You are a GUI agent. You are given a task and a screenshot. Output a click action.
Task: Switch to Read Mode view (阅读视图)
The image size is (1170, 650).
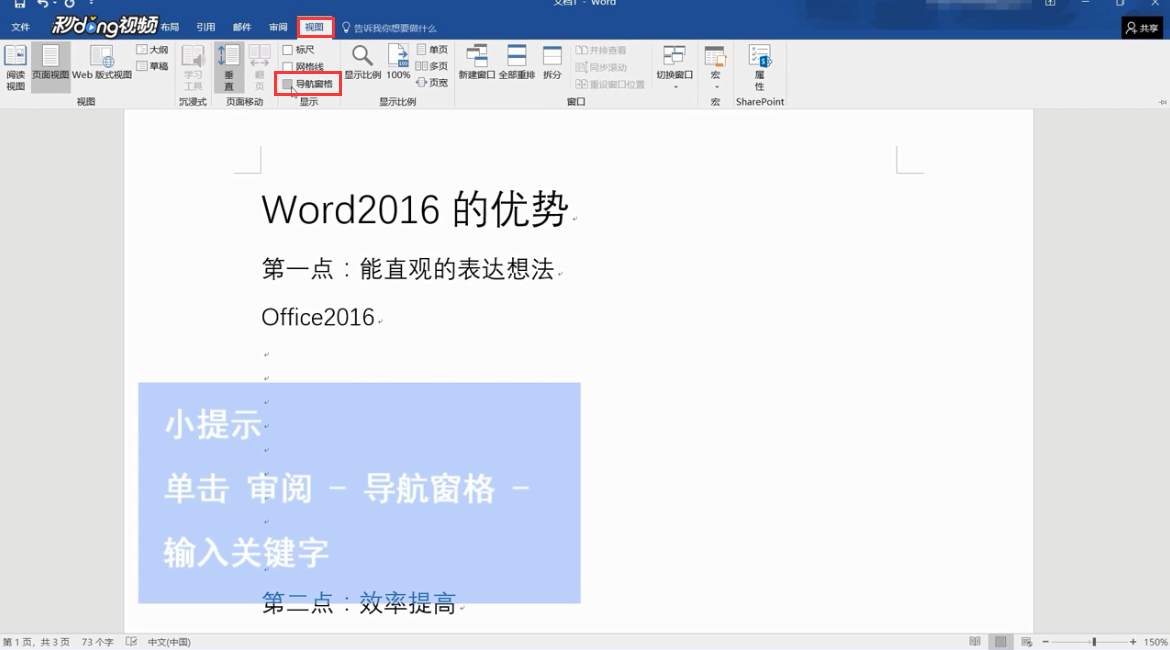pyautogui.click(x=16, y=67)
